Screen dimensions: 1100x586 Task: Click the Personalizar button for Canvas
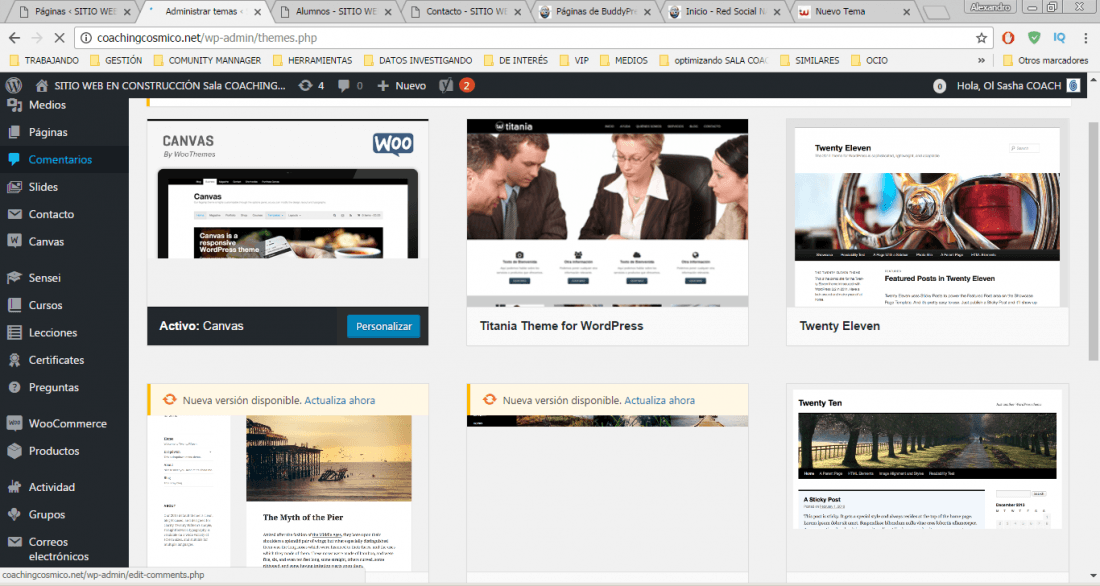[x=384, y=326]
